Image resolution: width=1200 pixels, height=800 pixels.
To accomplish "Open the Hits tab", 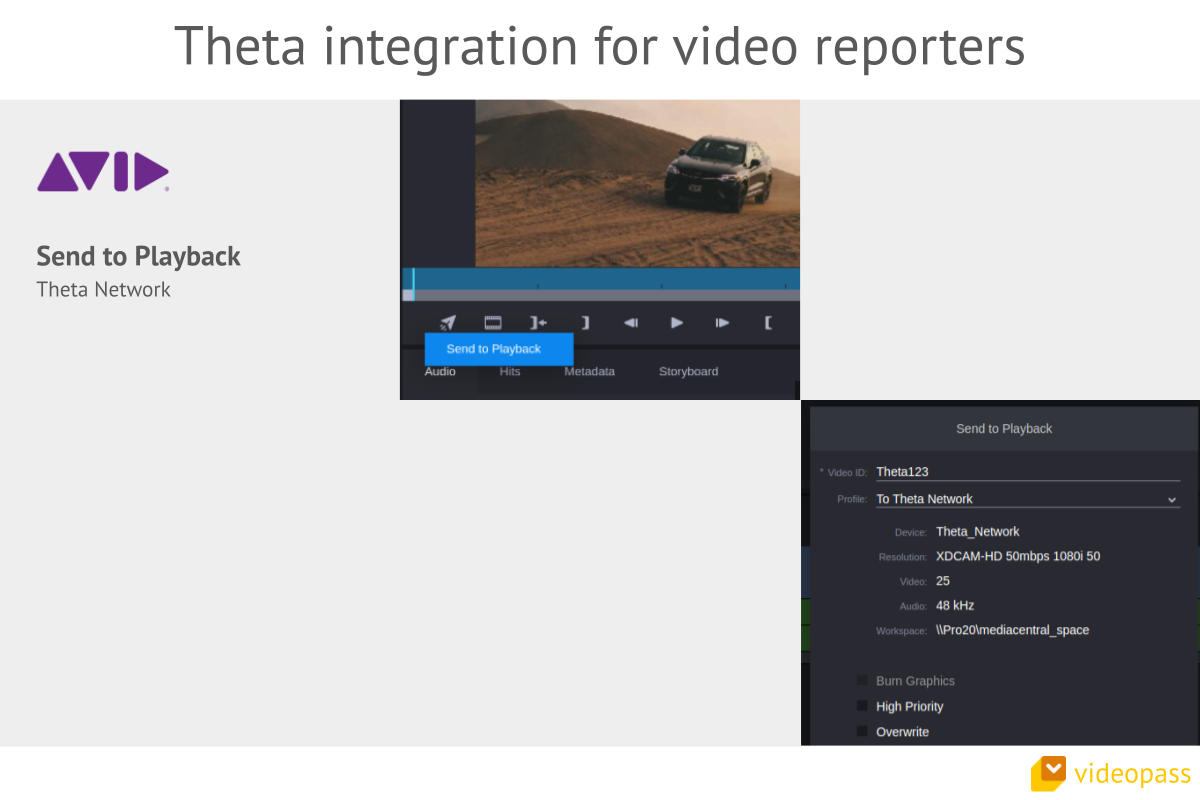I will [510, 371].
